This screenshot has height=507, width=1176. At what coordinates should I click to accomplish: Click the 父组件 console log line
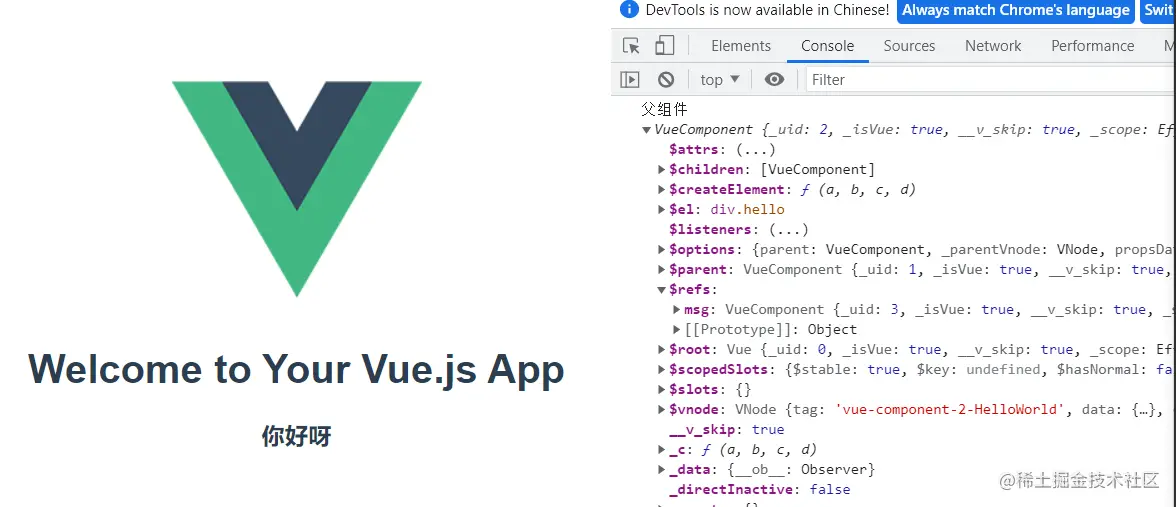click(x=664, y=110)
